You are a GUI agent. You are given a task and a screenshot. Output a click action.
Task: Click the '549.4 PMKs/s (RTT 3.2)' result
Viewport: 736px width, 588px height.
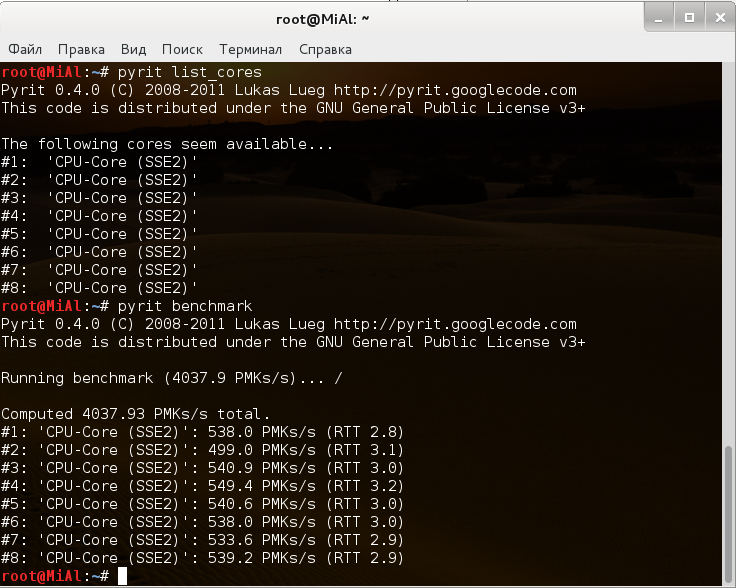(306, 486)
